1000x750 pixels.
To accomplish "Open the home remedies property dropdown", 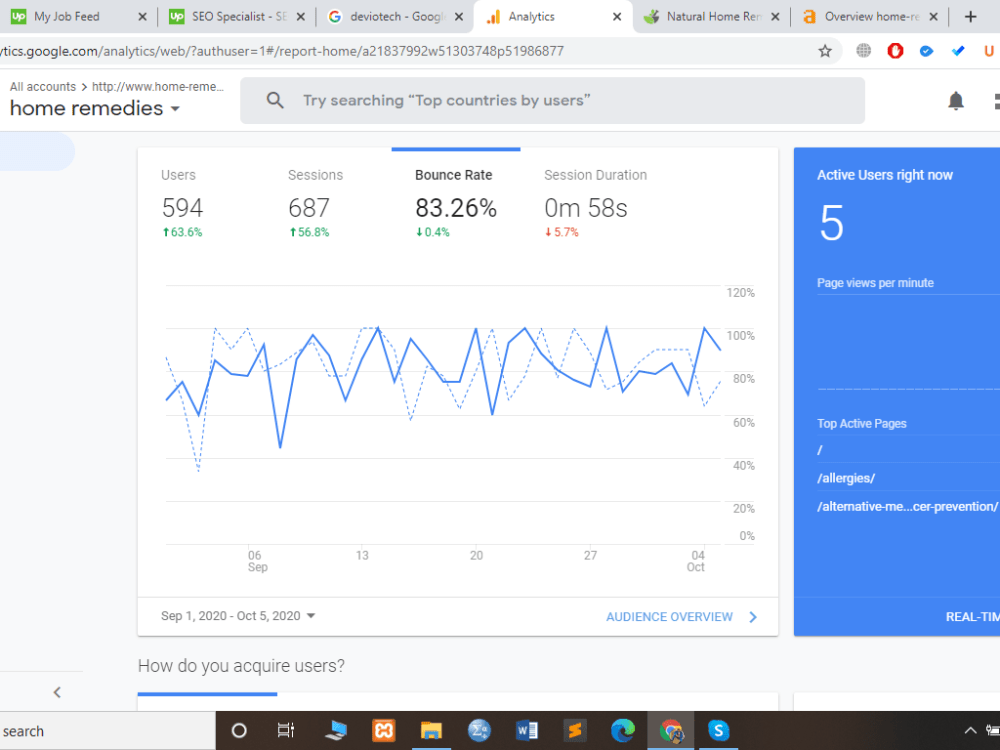I will tap(94, 108).
